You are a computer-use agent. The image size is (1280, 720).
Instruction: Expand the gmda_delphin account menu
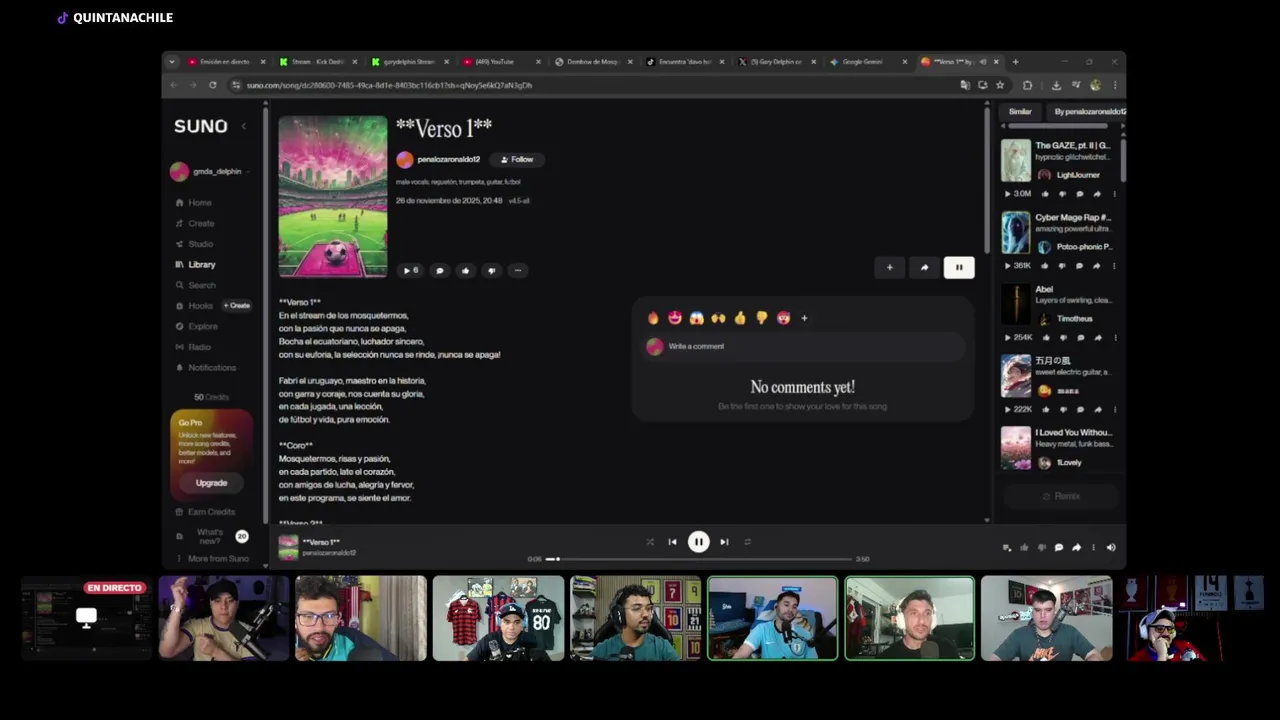pos(209,171)
